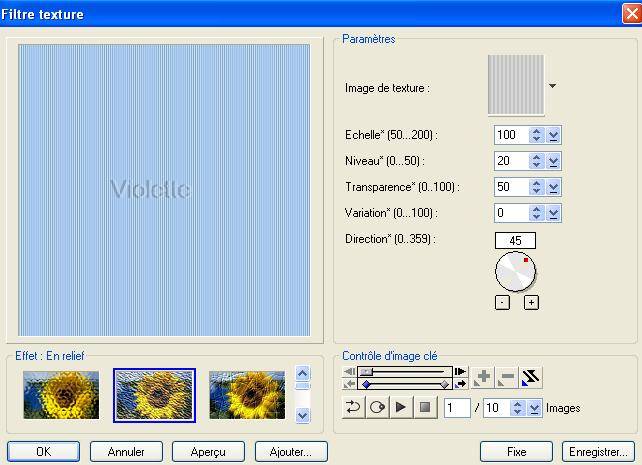Click the reverse keyframe order icon
This screenshot has height=465, width=642.
coord(531,378)
